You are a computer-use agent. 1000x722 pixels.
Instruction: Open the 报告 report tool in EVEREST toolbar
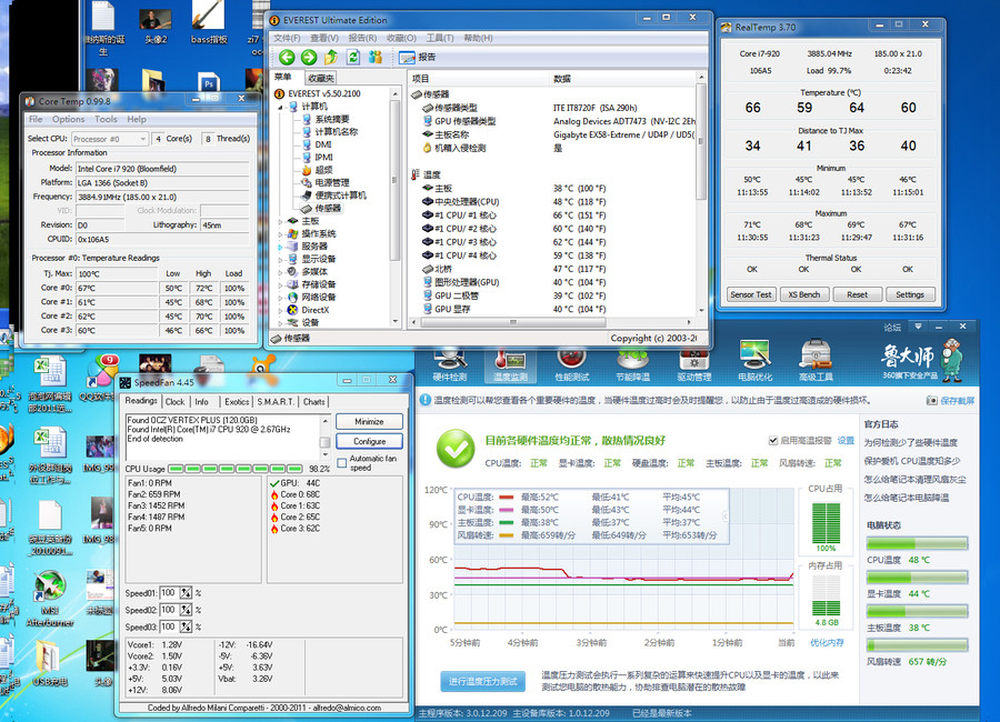coord(417,57)
